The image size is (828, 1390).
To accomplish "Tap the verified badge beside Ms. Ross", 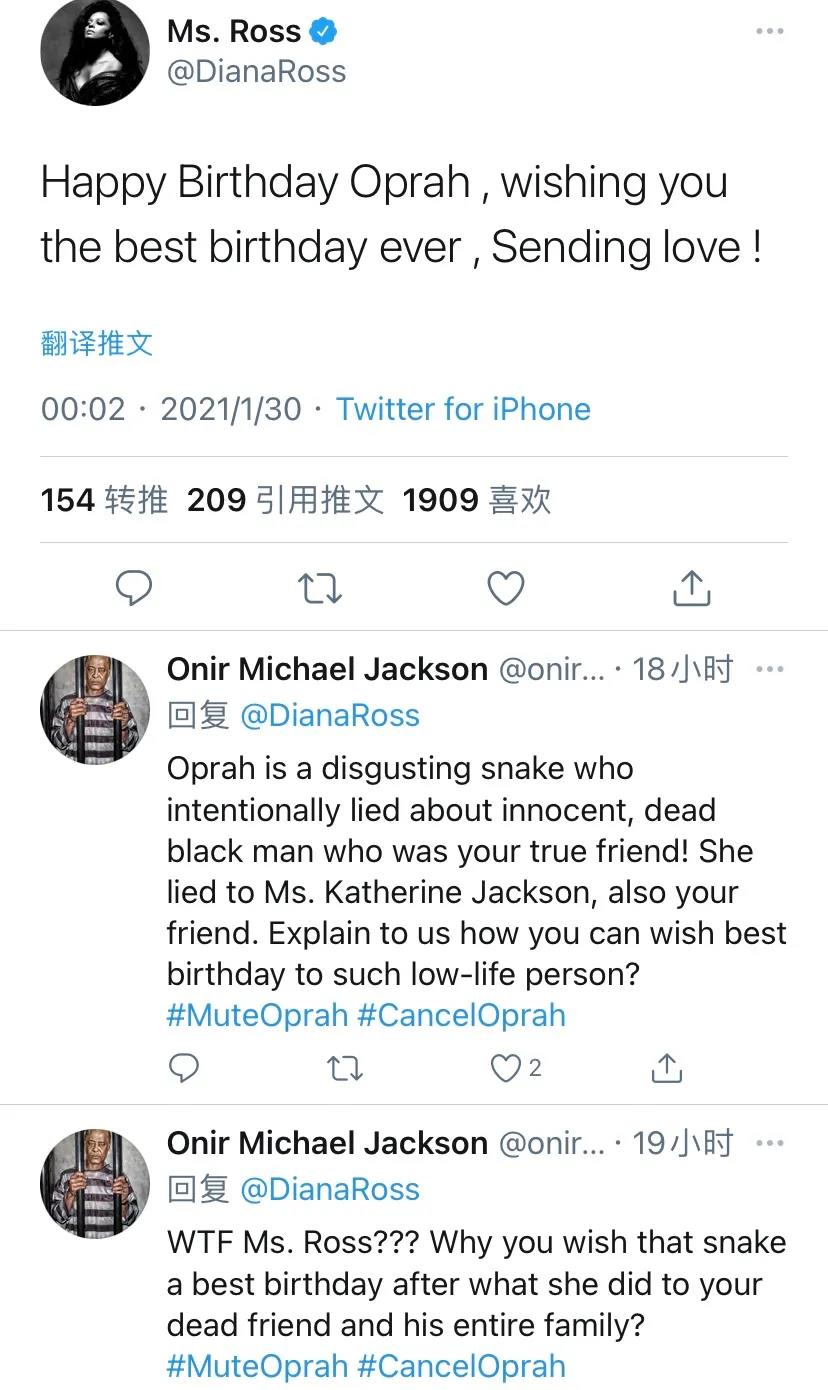I will pyautogui.click(x=323, y=32).
